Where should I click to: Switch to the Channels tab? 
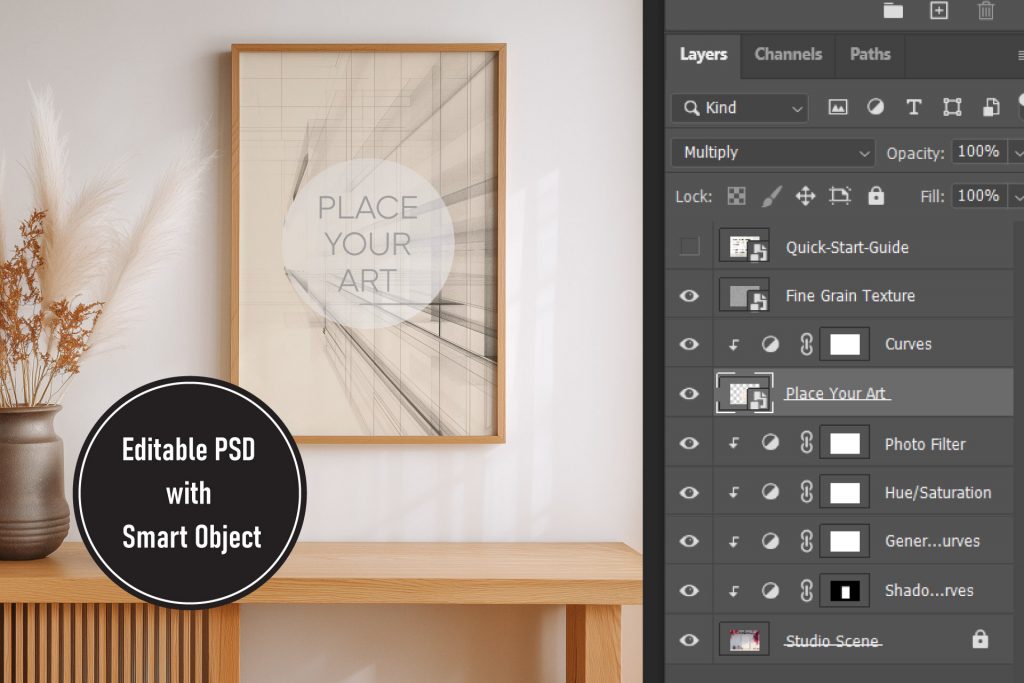788,54
